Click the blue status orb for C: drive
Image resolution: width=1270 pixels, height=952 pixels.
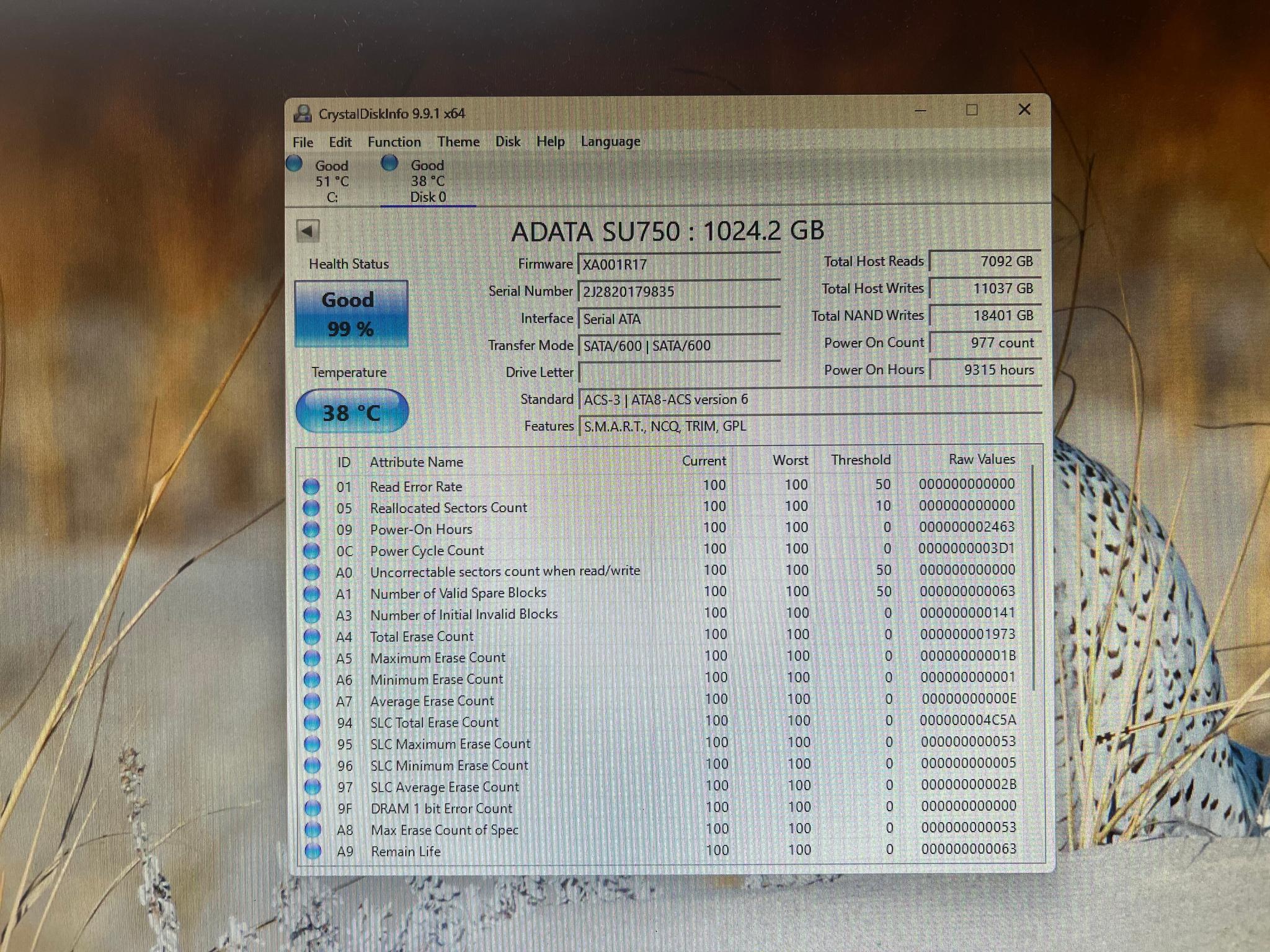[294, 164]
